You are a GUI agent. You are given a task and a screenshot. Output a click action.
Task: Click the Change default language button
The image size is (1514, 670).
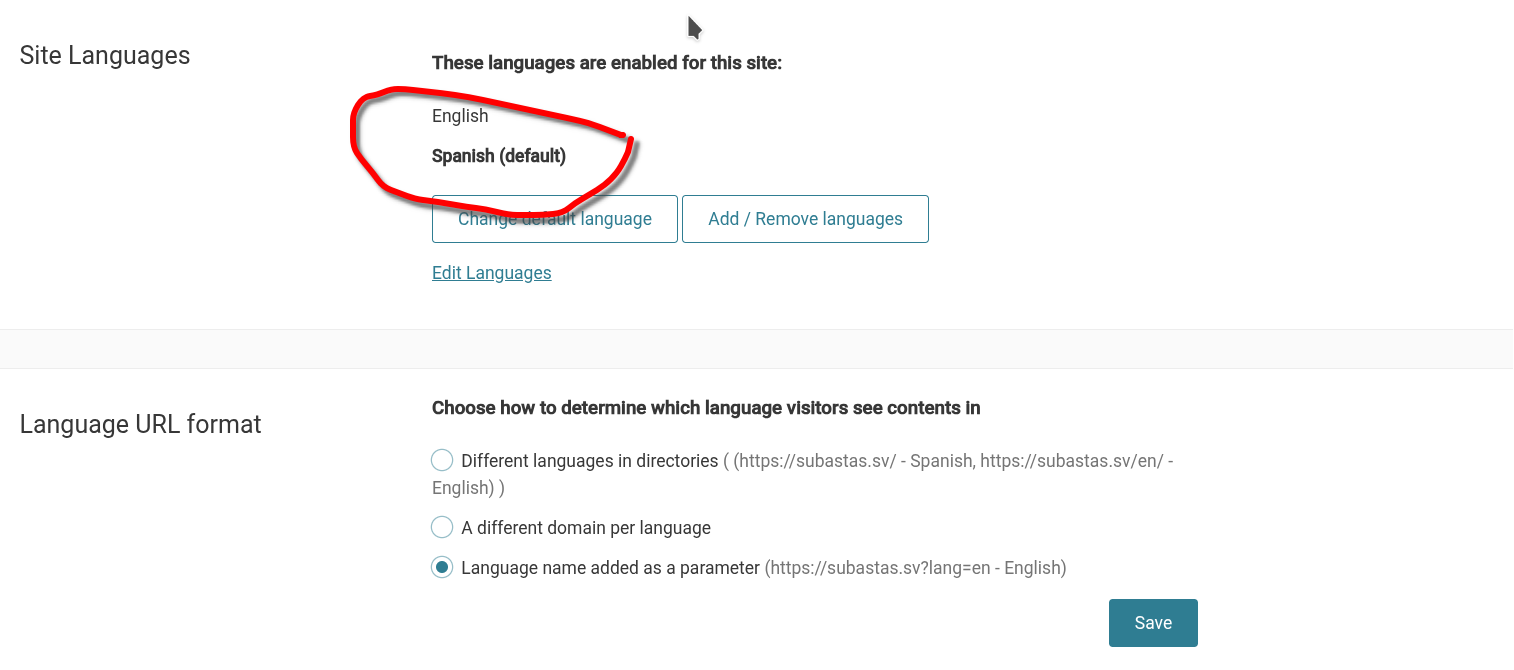pyautogui.click(x=554, y=219)
